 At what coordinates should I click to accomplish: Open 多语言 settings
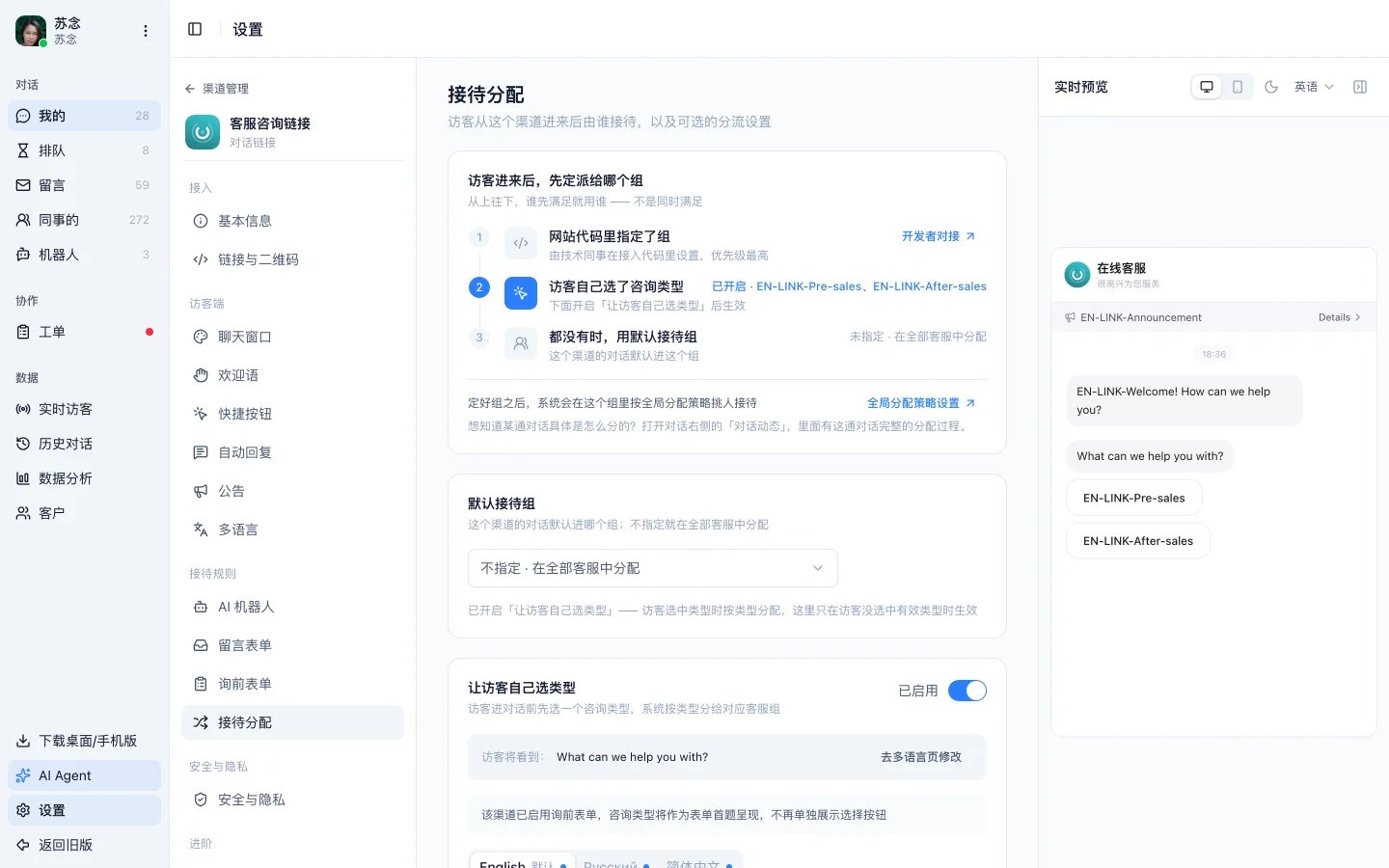tap(292, 529)
